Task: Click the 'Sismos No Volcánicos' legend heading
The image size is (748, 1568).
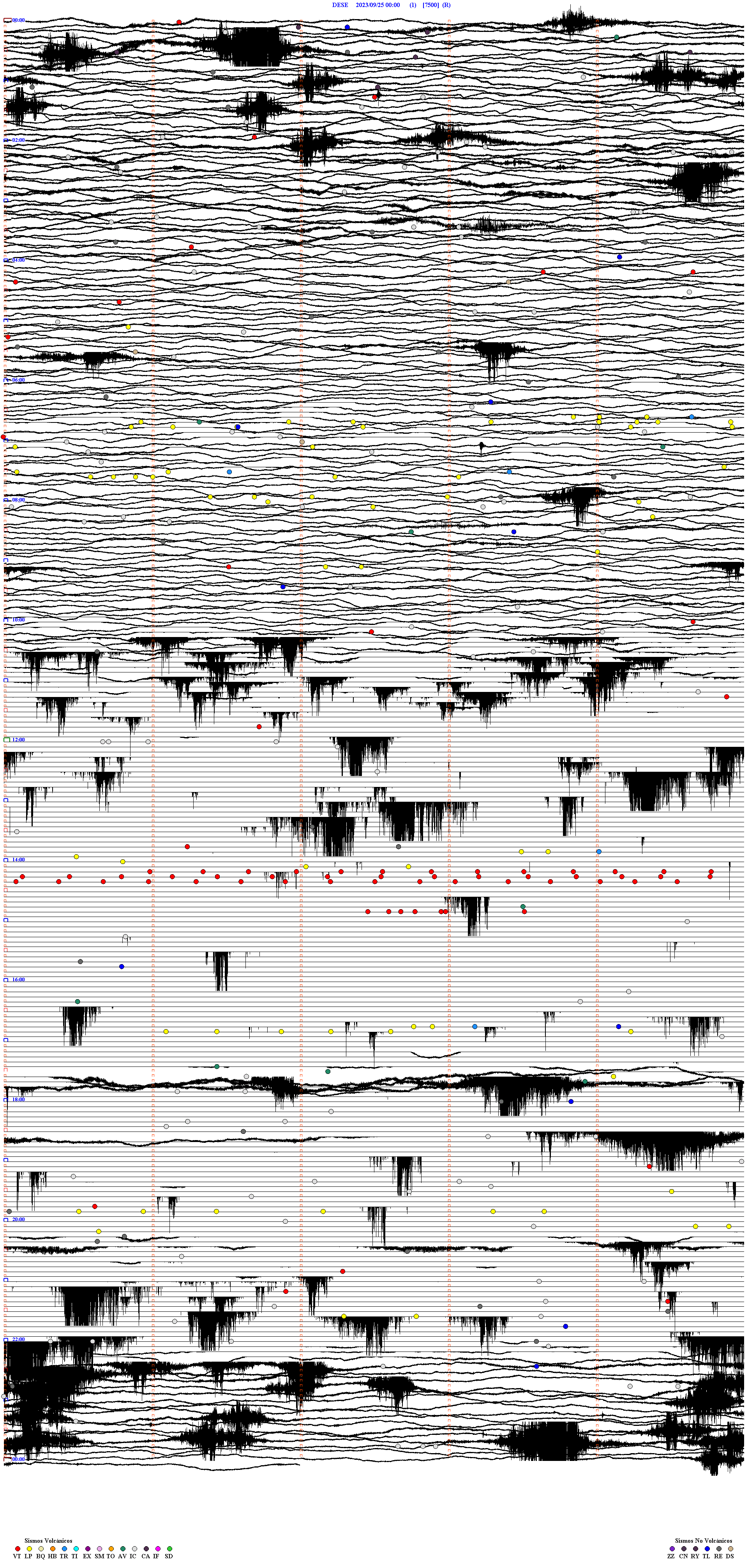Action: click(704, 1541)
